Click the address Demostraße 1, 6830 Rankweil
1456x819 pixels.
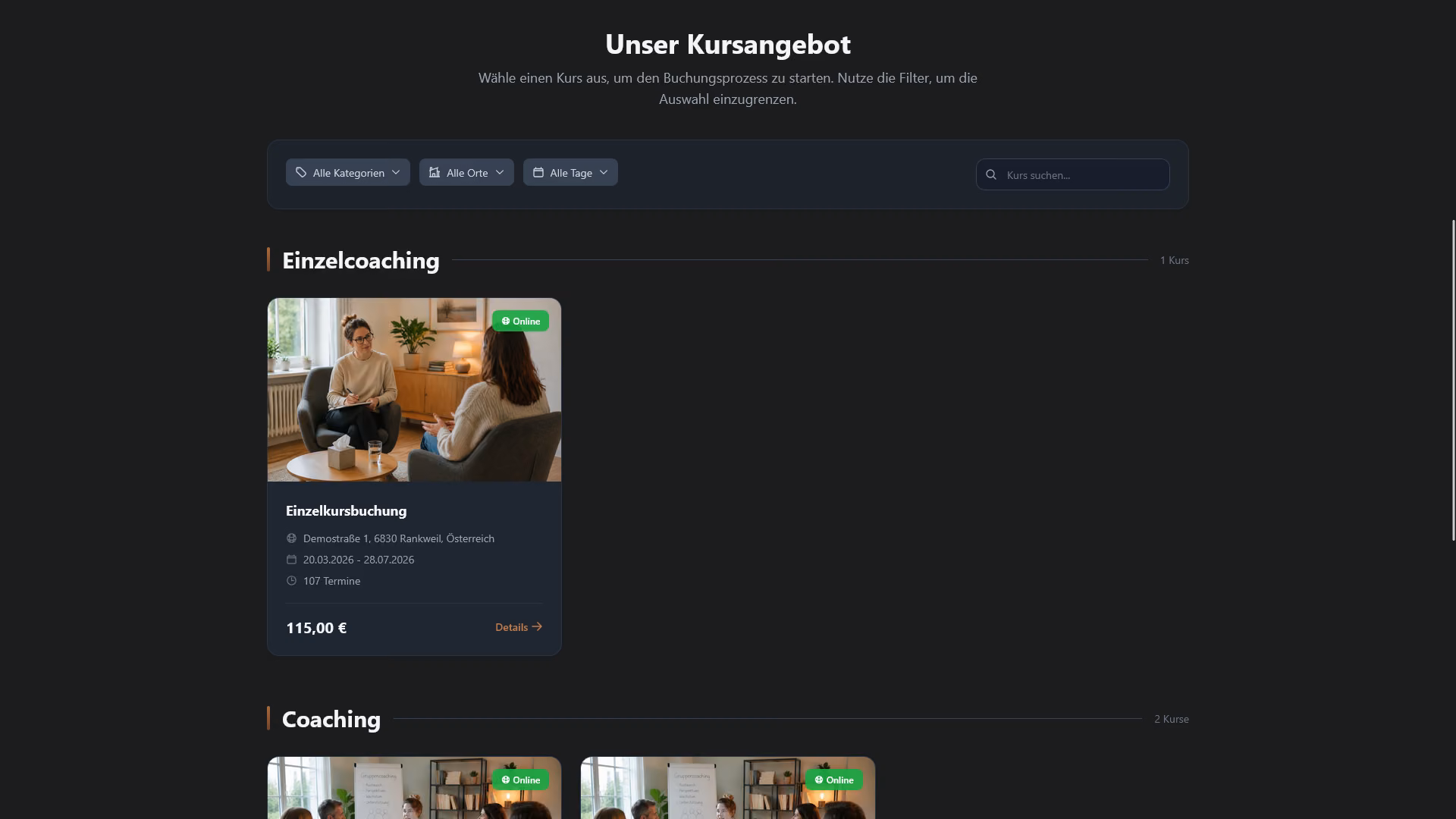[x=399, y=538]
